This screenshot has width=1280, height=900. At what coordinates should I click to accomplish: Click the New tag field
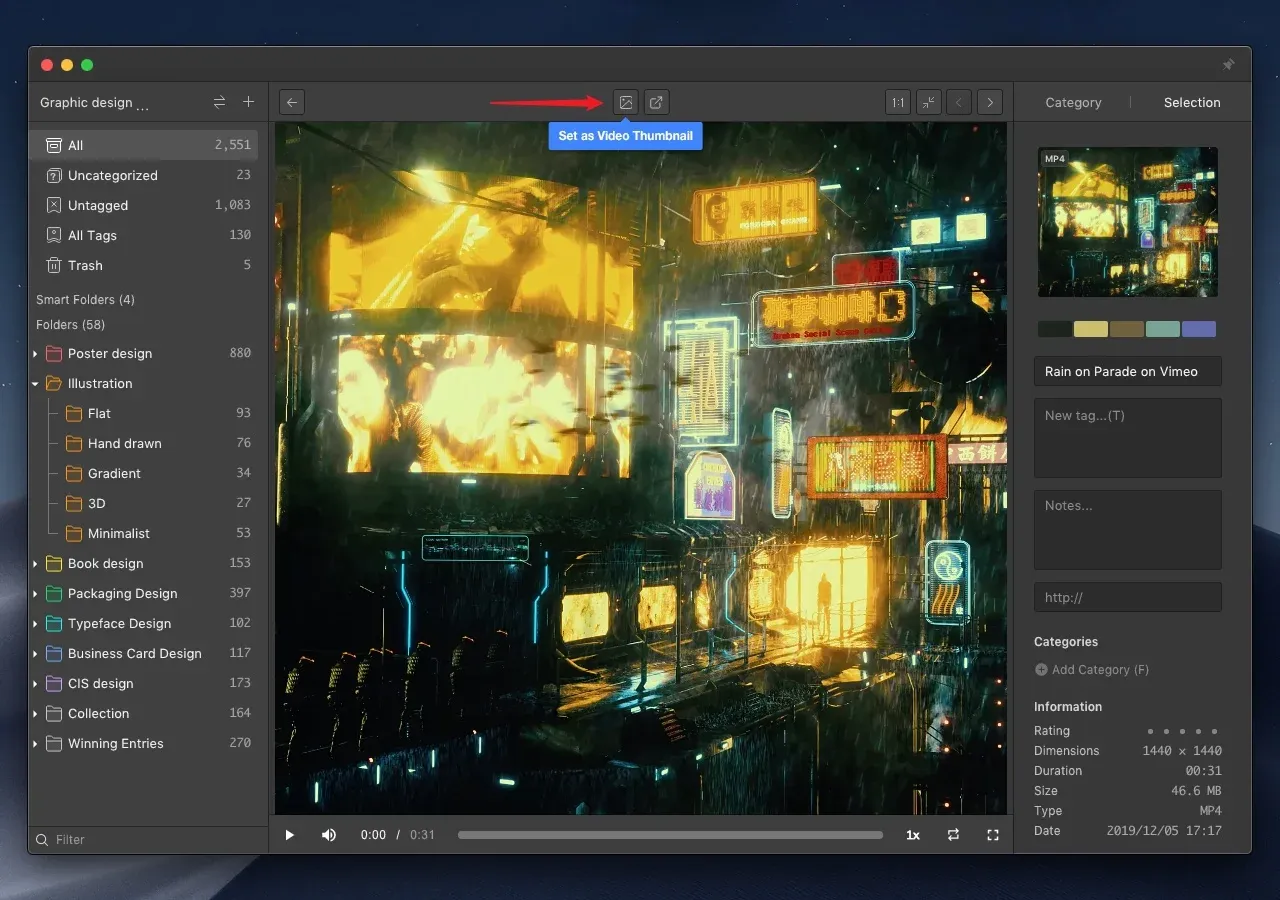[x=1128, y=438]
